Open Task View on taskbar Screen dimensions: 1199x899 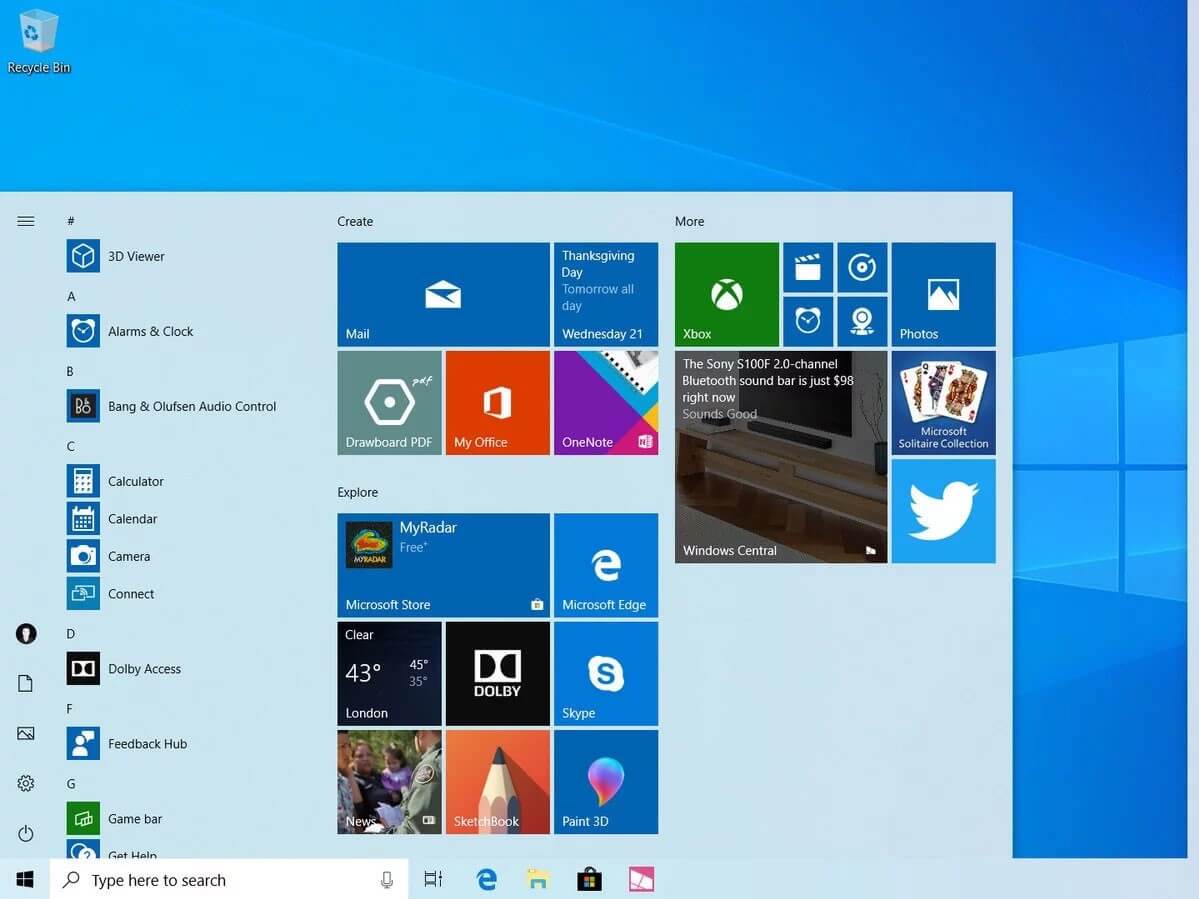pyautogui.click(x=434, y=879)
